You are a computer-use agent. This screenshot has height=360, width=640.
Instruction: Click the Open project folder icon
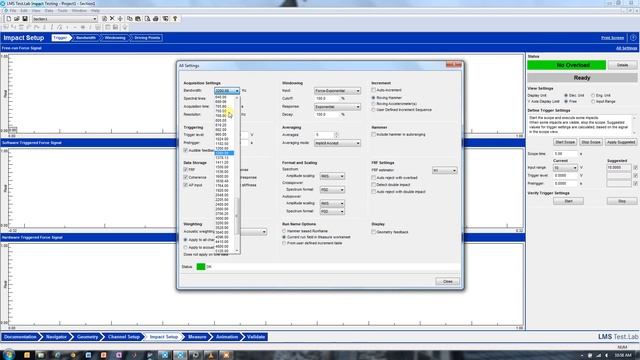(17, 19)
